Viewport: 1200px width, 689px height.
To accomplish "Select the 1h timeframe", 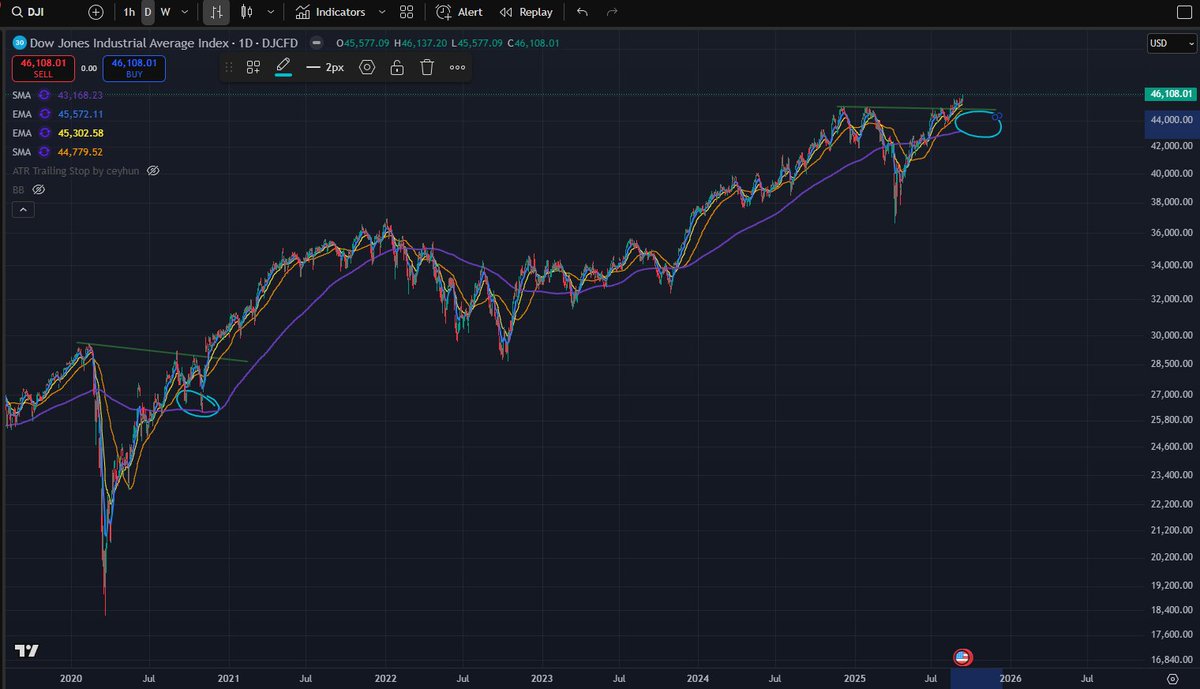I will [129, 12].
